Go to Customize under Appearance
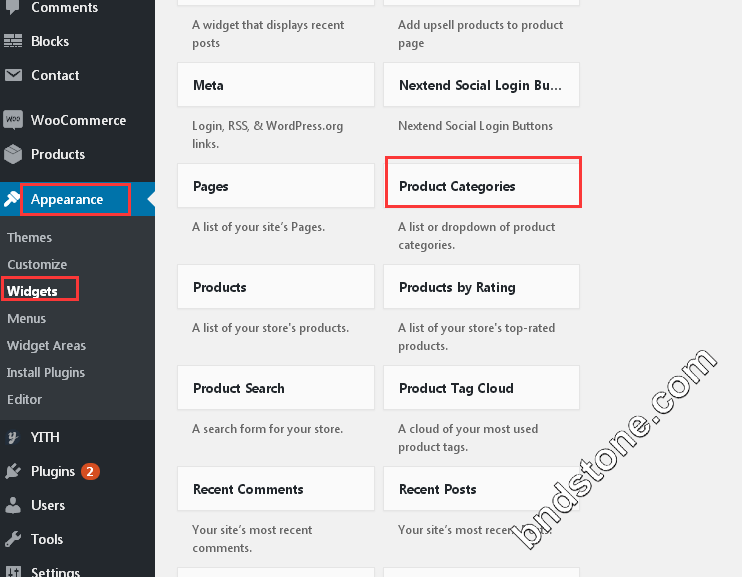The width and height of the screenshot is (742, 577). point(37,264)
